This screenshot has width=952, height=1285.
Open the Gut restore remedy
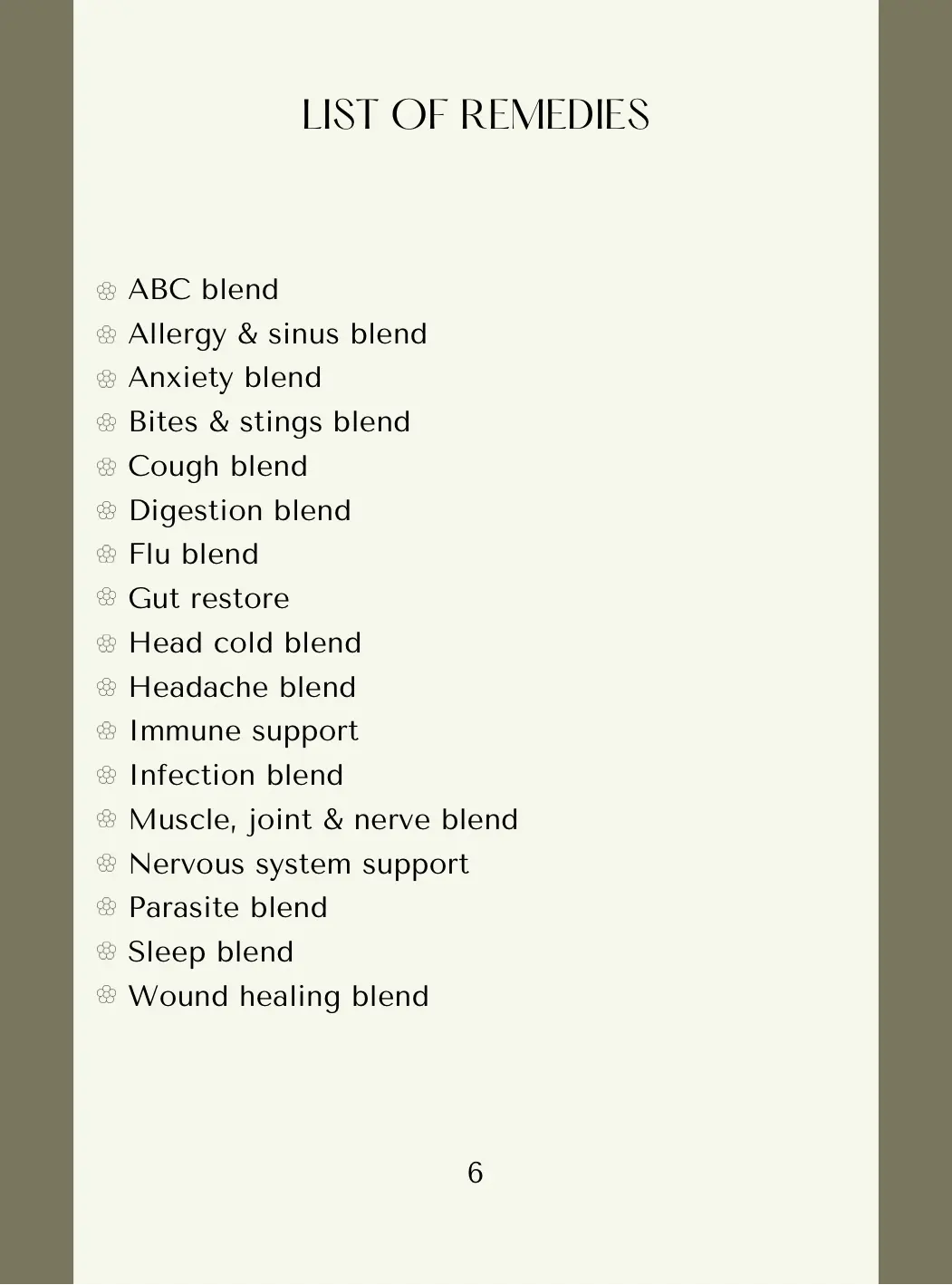tap(208, 599)
